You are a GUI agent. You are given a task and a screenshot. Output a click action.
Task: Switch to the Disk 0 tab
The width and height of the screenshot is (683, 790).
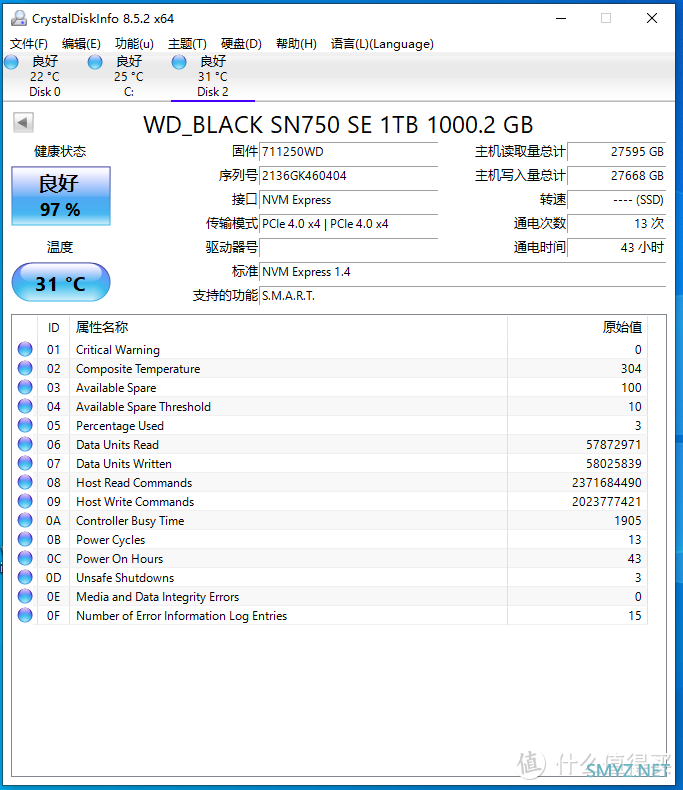click(45, 77)
